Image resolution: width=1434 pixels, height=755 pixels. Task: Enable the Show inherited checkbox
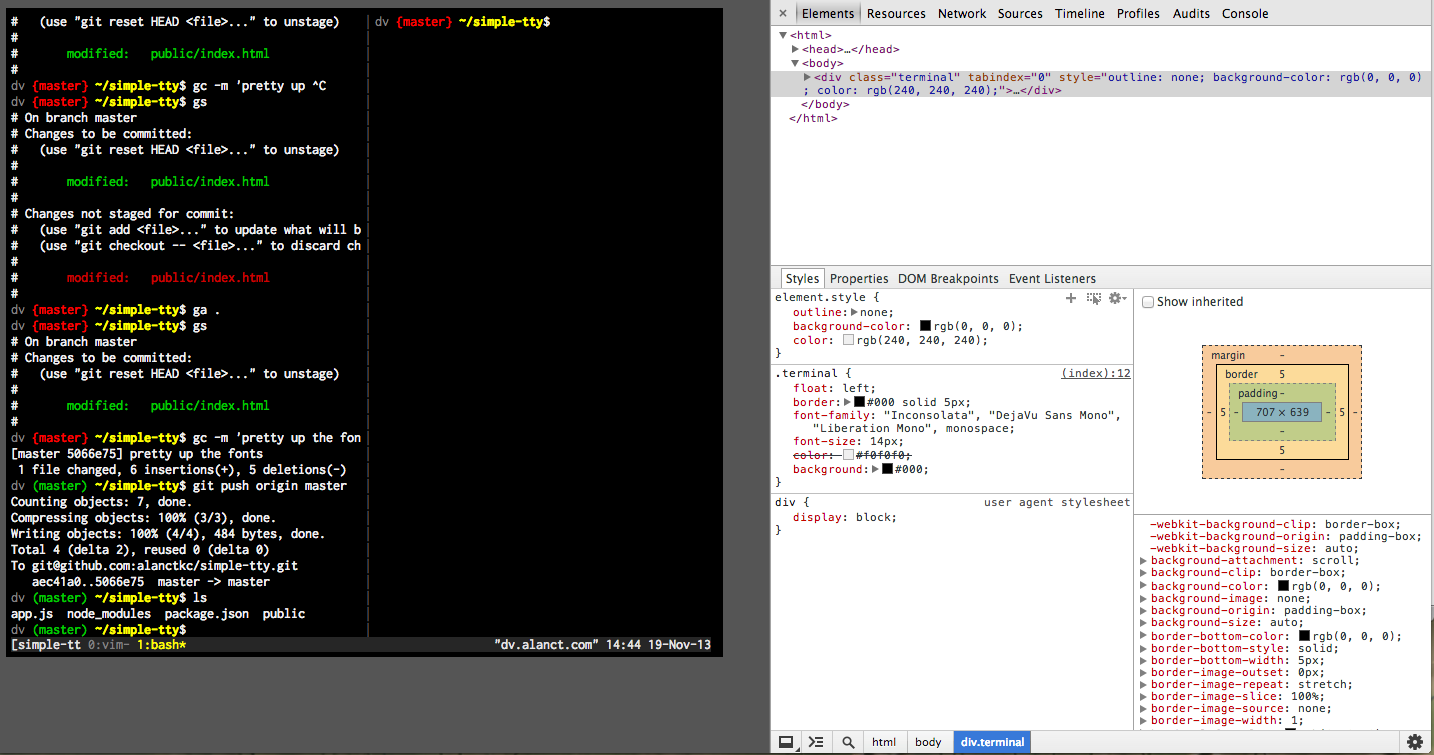pos(1148,302)
